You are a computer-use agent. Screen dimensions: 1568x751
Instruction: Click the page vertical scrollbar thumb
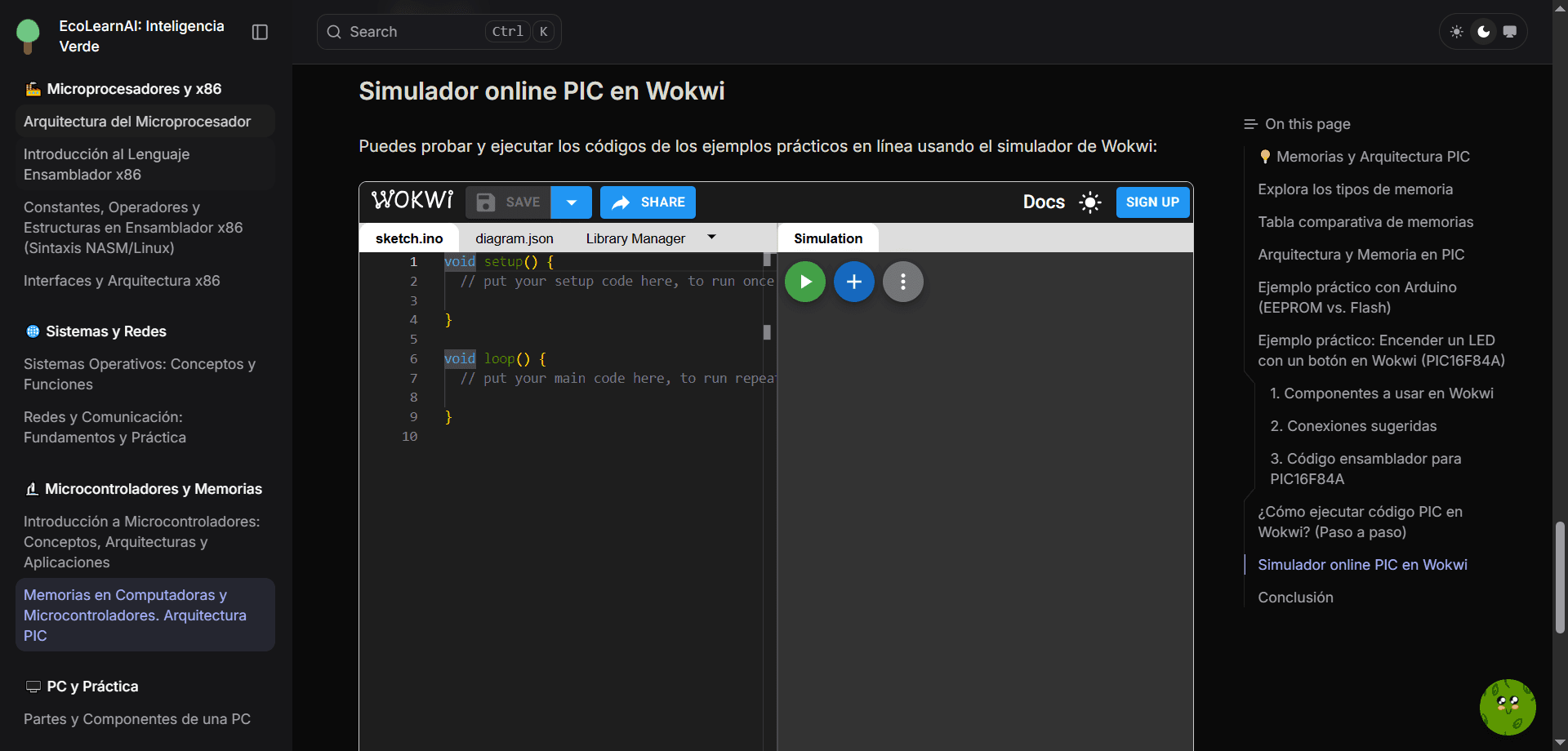[x=1560, y=576]
